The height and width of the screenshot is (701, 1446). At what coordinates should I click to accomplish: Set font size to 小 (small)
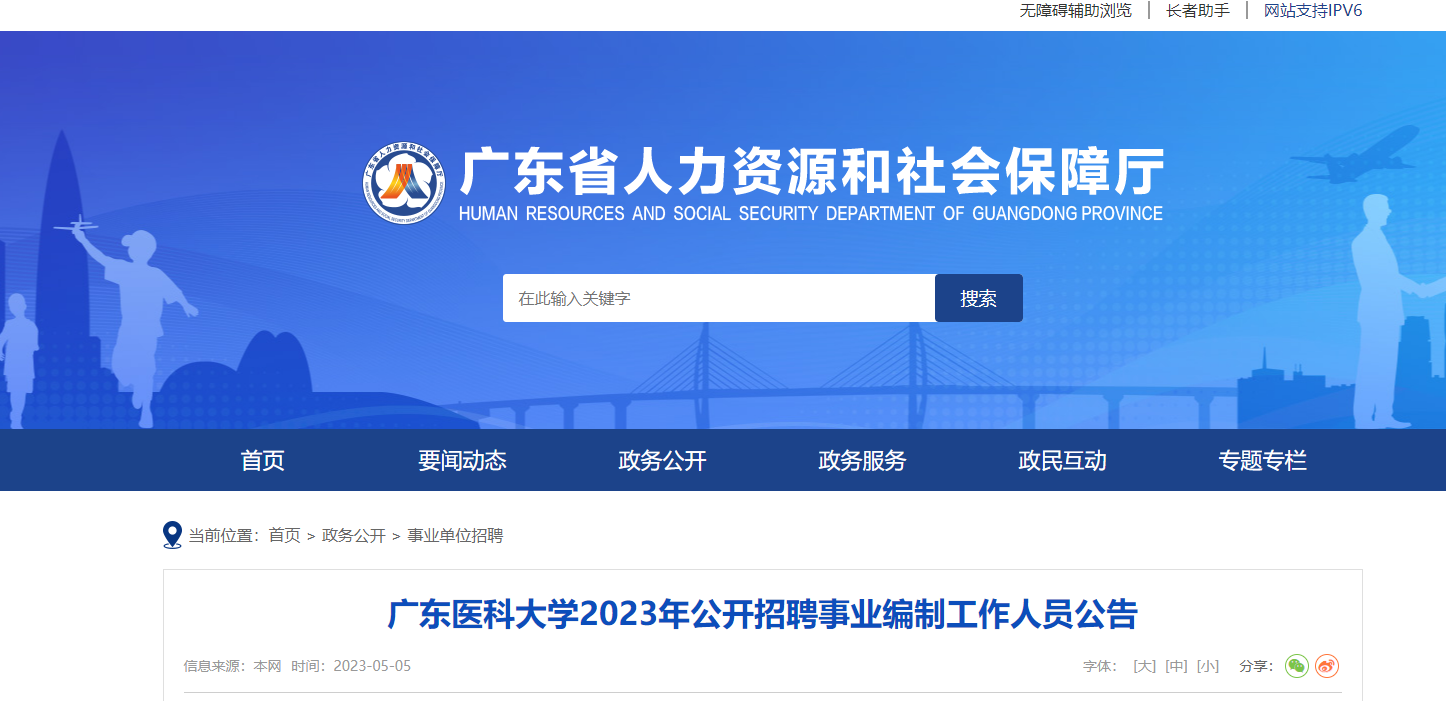click(x=1208, y=666)
